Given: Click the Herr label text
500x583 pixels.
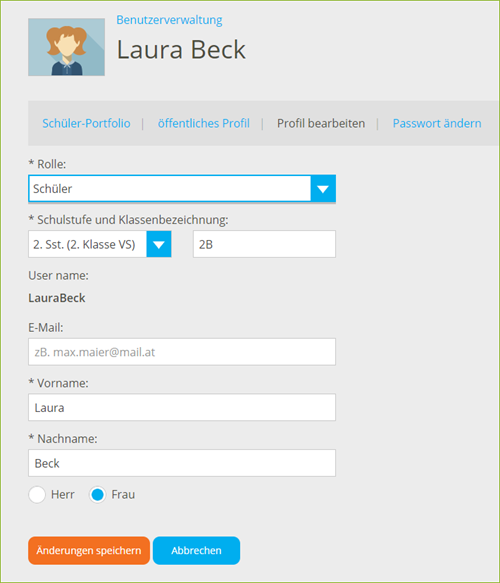Looking at the screenshot, I should coord(62,495).
